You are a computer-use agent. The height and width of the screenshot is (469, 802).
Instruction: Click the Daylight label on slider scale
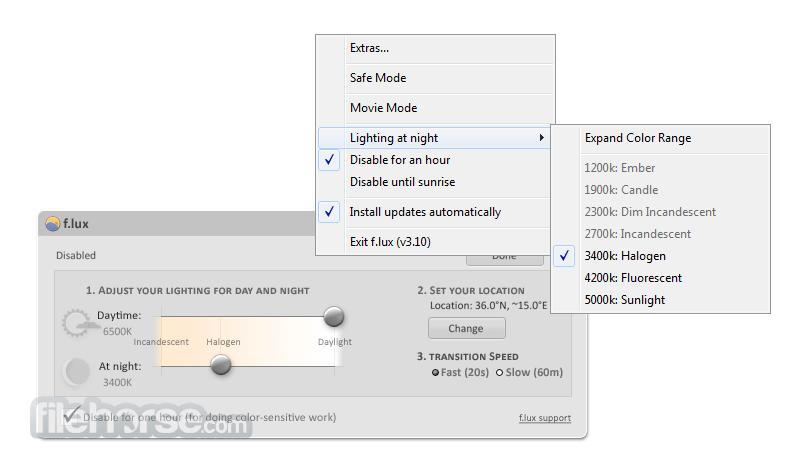click(x=335, y=342)
